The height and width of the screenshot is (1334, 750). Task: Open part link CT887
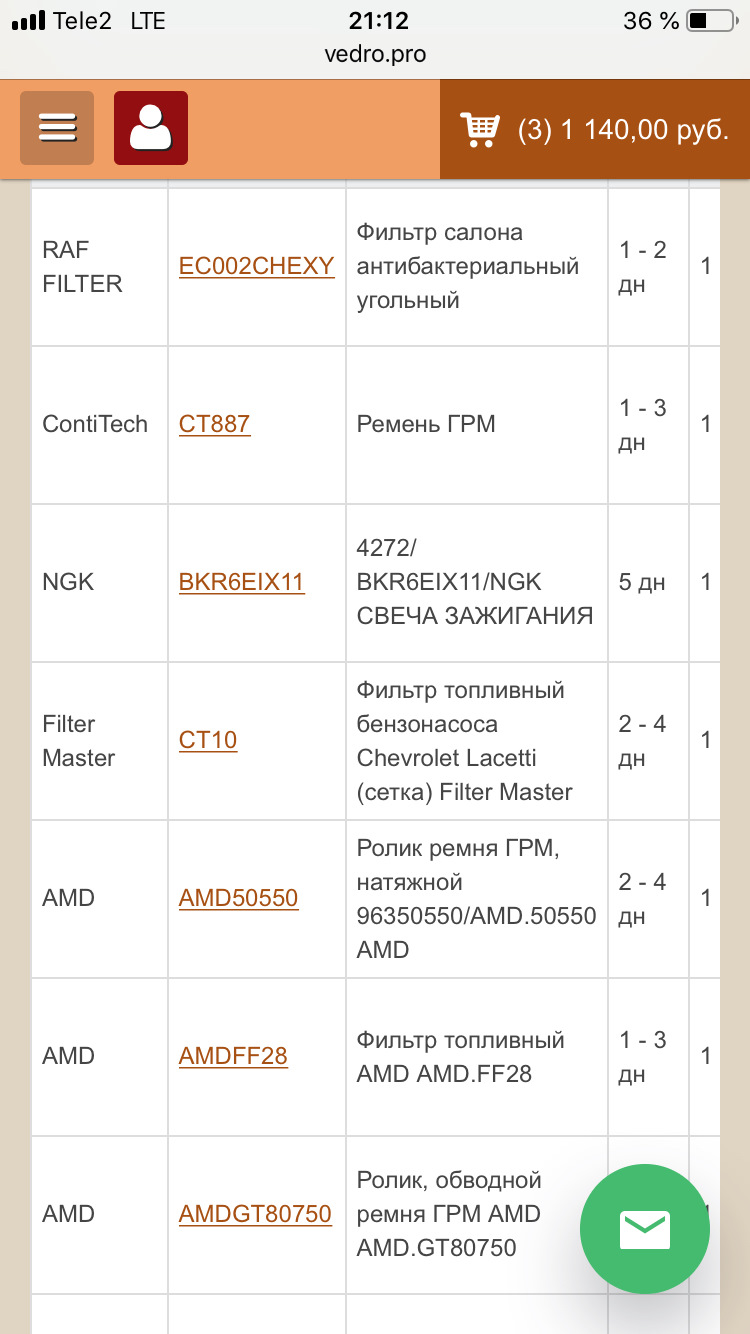pos(214,424)
